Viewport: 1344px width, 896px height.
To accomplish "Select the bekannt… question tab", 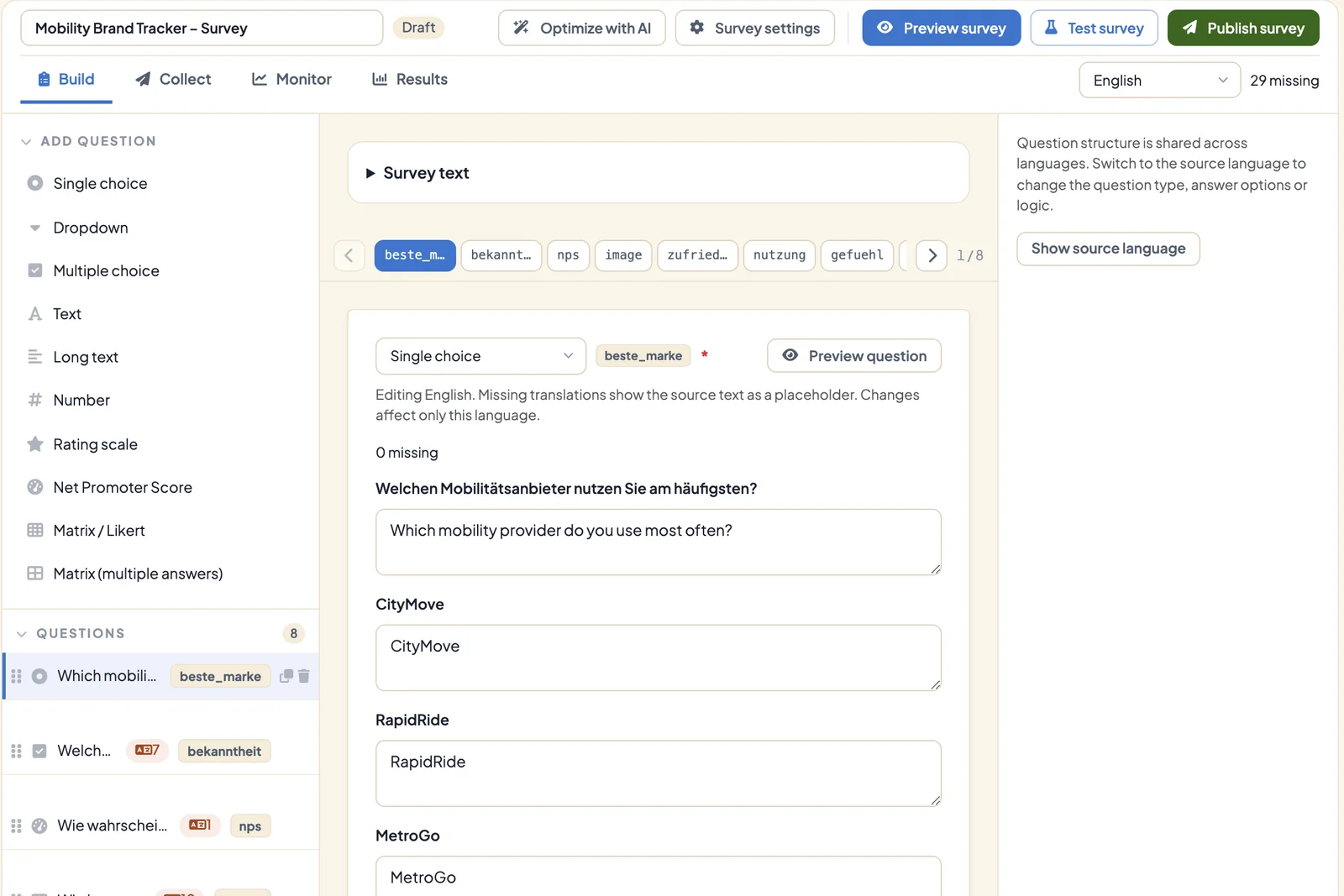I will [501, 255].
